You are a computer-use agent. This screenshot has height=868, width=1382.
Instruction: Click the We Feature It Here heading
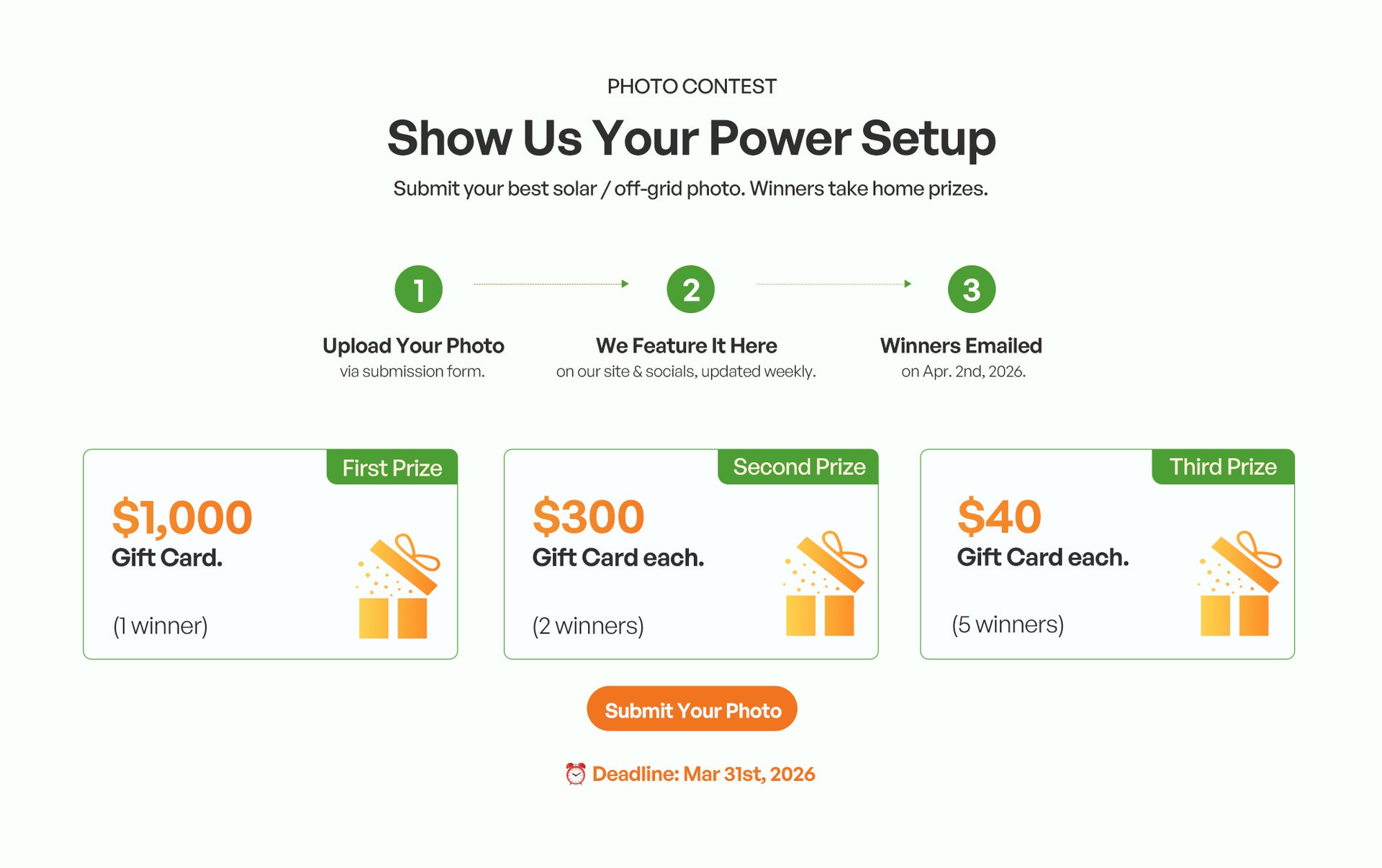tap(686, 345)
